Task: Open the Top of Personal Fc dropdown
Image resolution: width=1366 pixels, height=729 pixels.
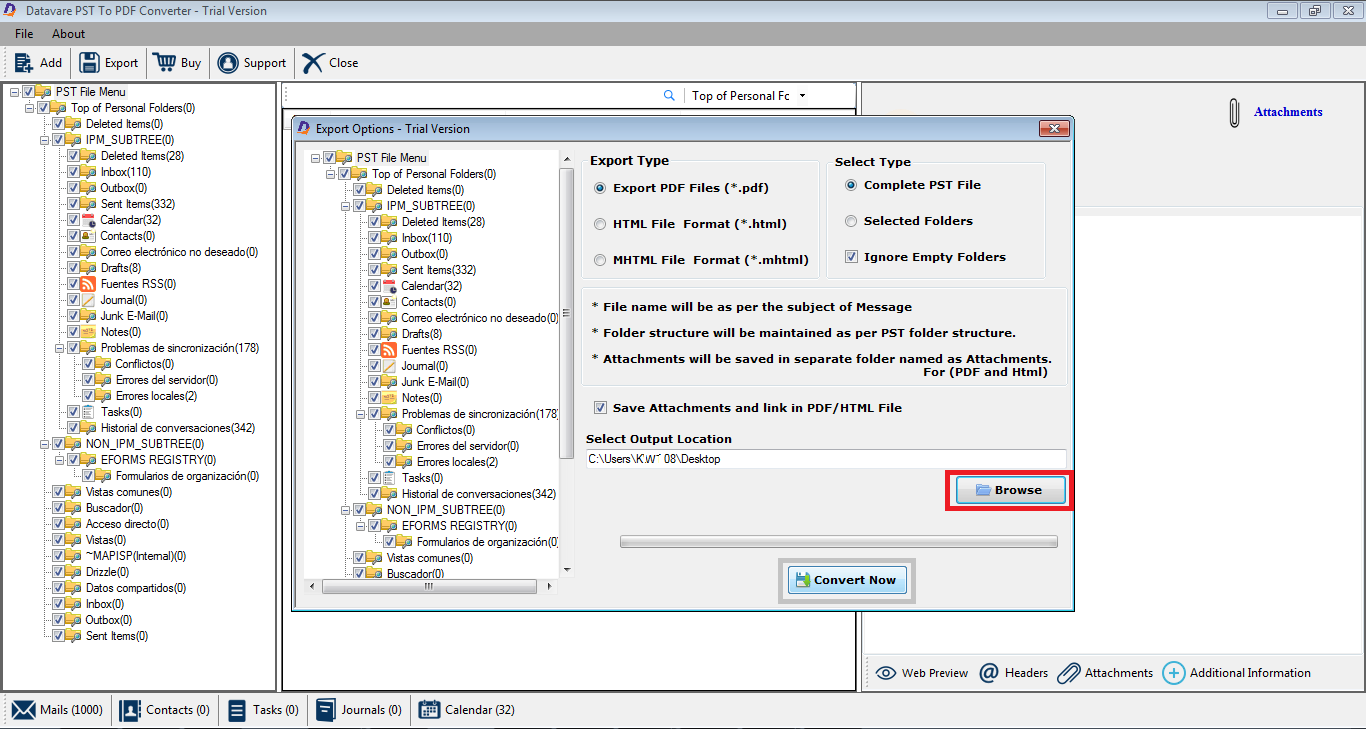Action: (x=802, y=96)
